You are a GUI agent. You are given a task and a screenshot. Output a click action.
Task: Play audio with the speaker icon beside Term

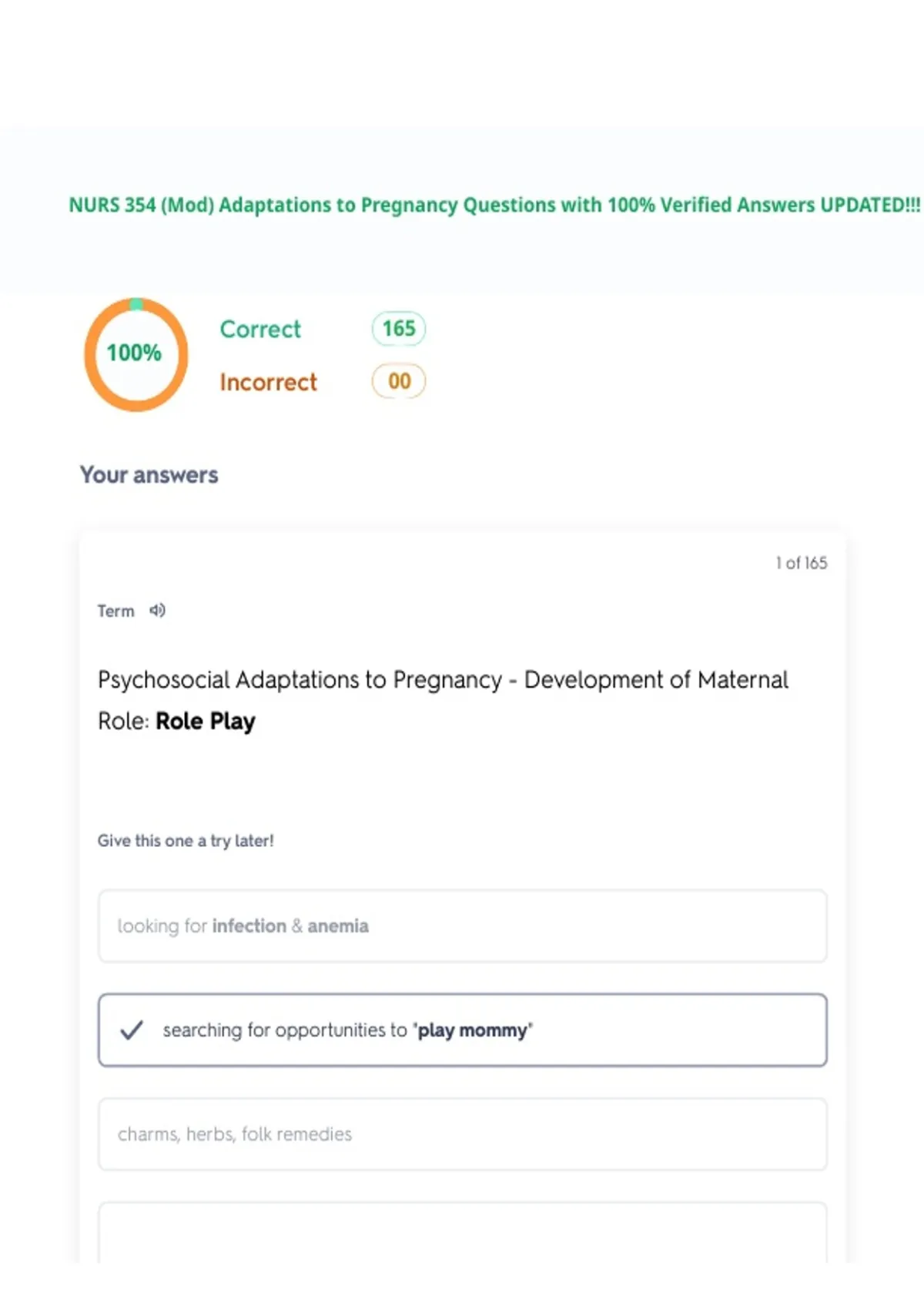point(157,611)
